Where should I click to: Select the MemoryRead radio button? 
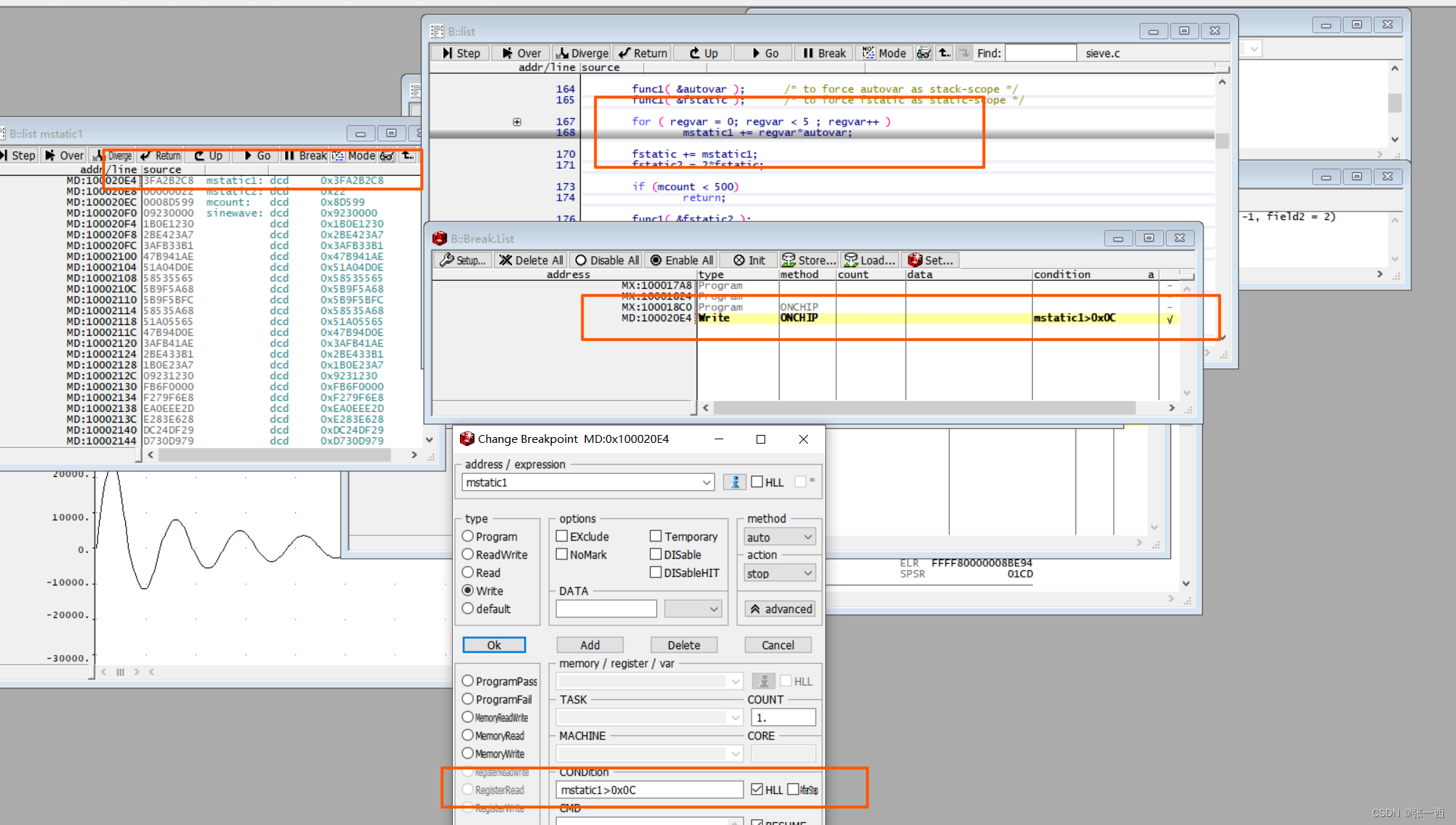[x=468, y=735]
